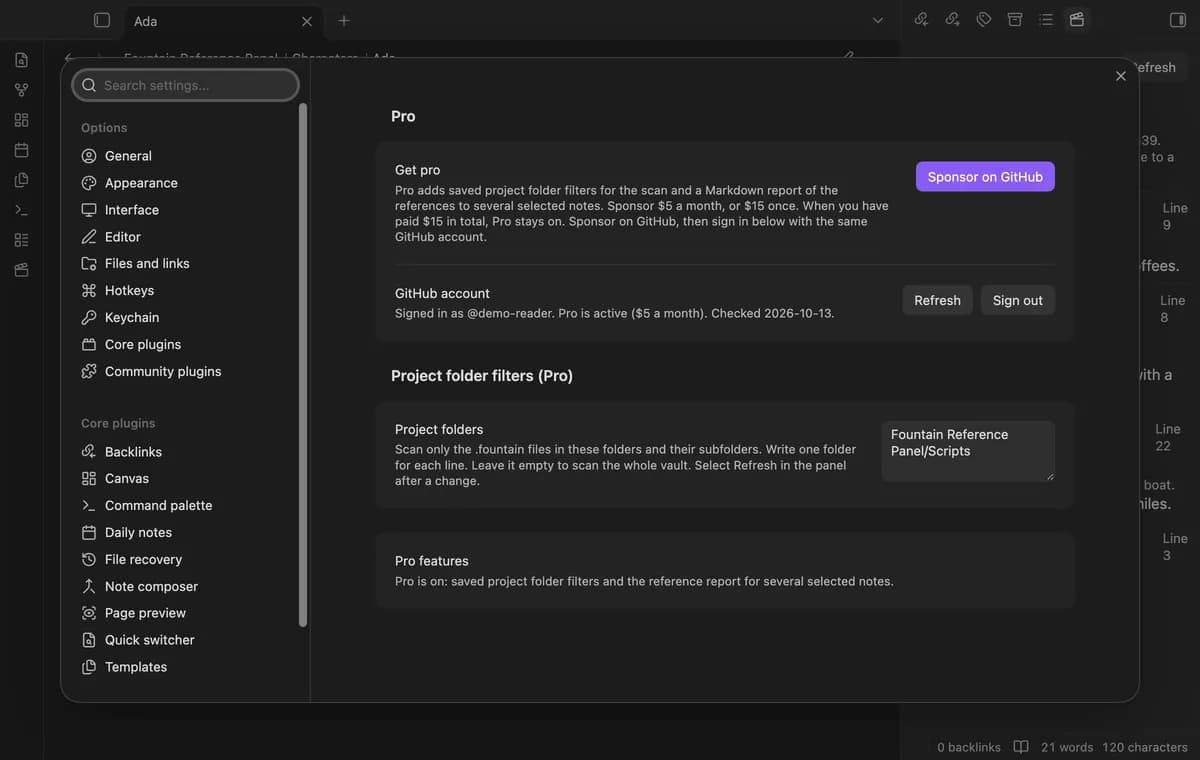Focus the Search settings field
1200x760 pixels.
[186, 85]
